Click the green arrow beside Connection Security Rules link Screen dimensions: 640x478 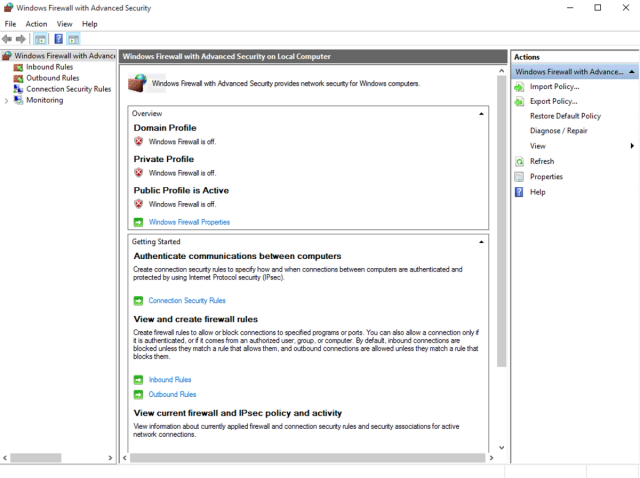pyautogui.click(x=138, y=301)
